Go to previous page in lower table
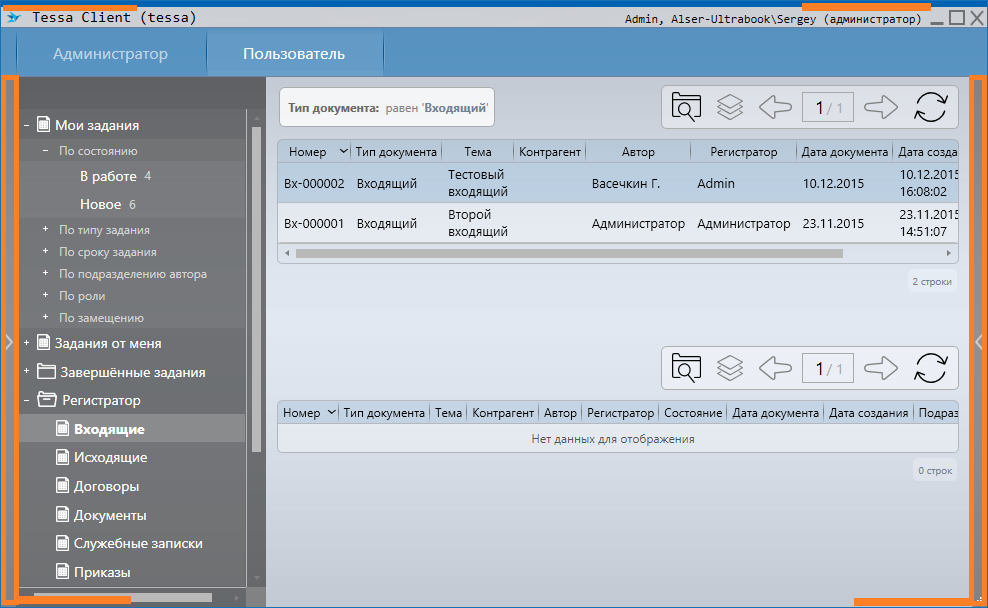Image resolution: width=988 pixels, height=608 pixels. (775, 368)
